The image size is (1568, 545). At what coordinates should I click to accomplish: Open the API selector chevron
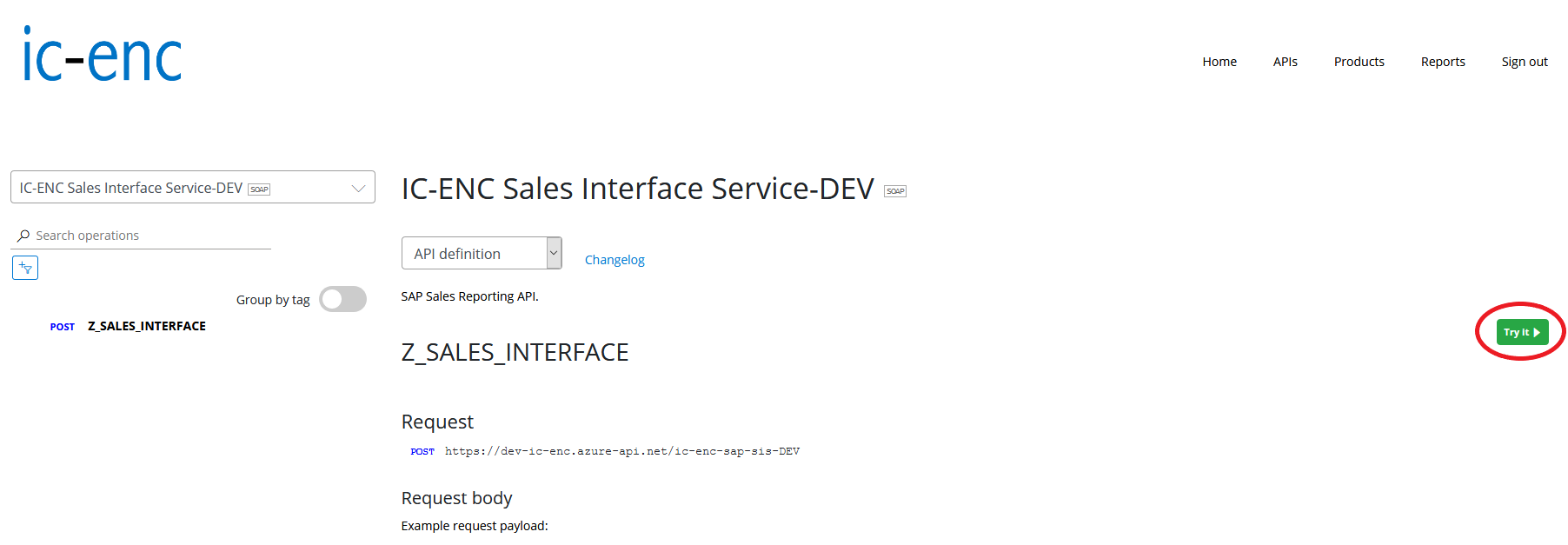coord(357,189)
